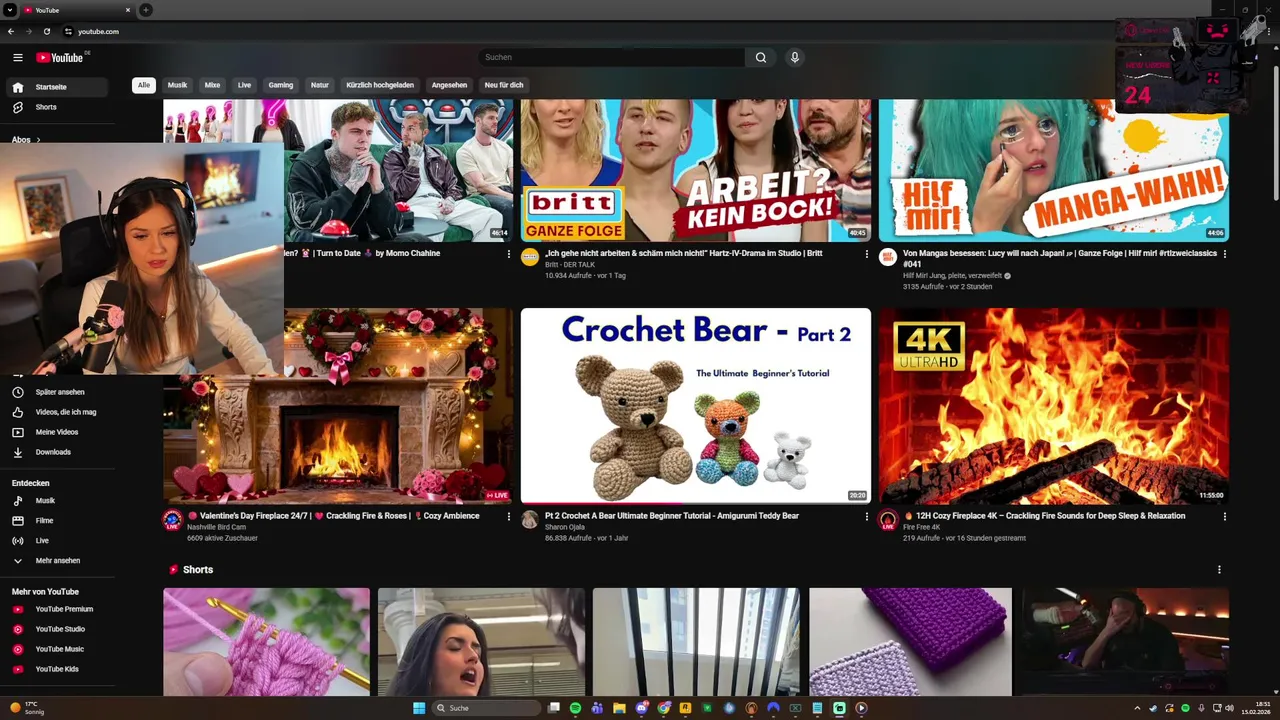Open options menu for 12H Cozy Fireplace
This screenshot has height=720, width=1280.
(x=1225, y=517)
